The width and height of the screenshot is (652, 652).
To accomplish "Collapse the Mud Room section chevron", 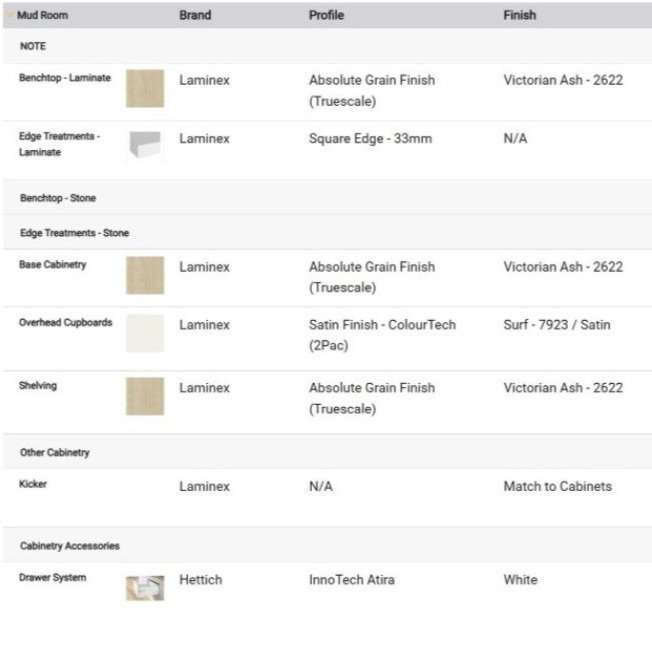I will point(9,15).
